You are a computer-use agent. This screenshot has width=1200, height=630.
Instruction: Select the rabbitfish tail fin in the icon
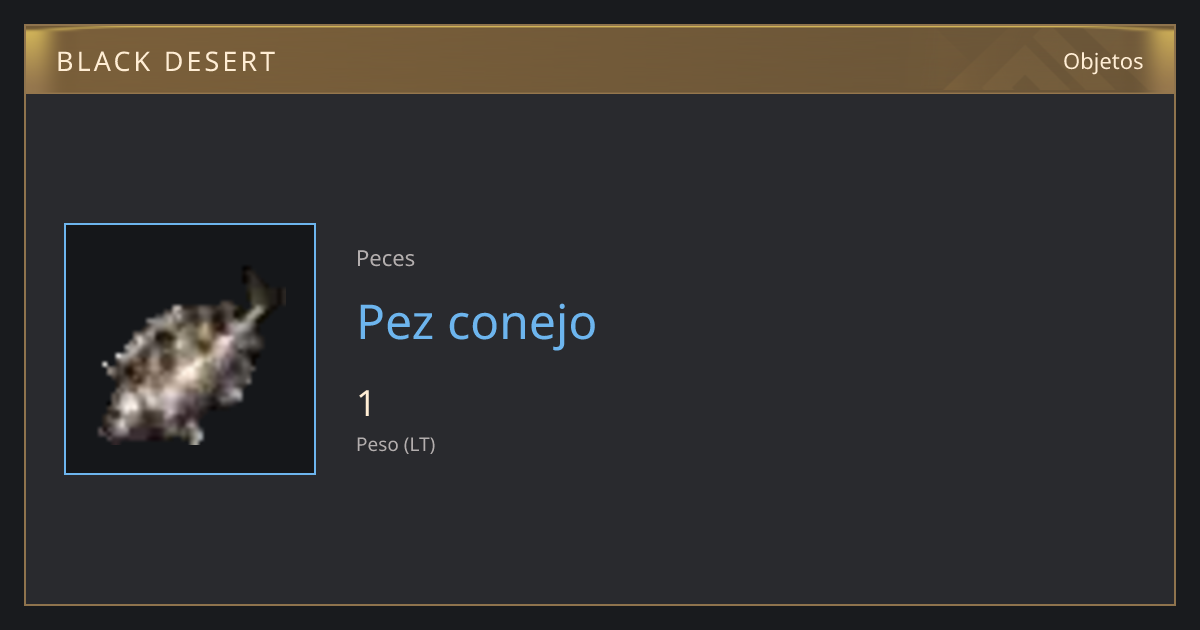[x=262, y=291]
